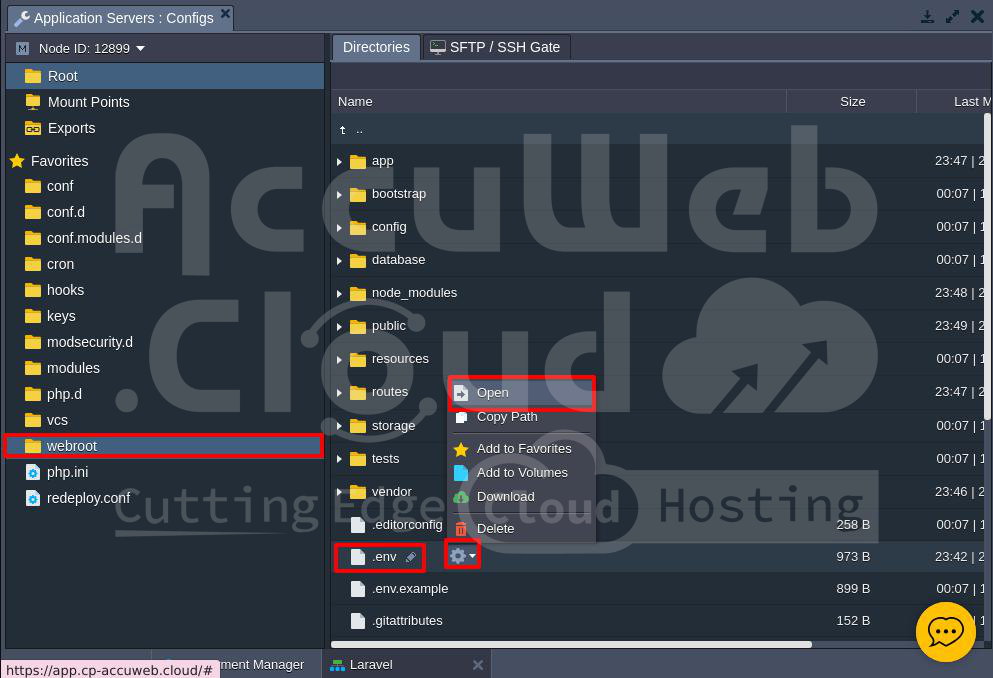This screenshot has width=993, height=678.
Task: Click the gear icon beside .env file
Action: coord(458,555)
